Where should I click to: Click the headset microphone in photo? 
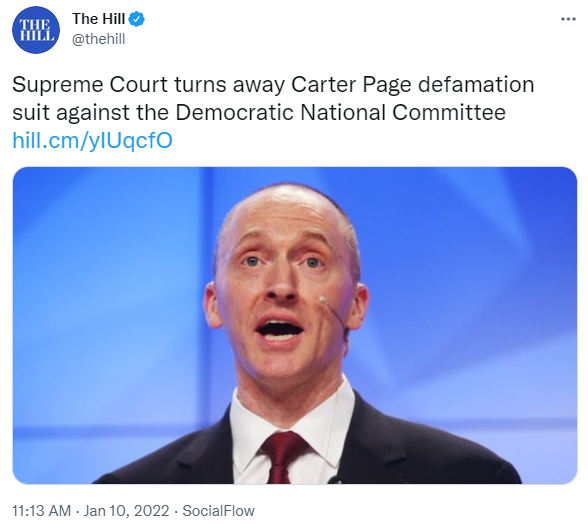334,313
